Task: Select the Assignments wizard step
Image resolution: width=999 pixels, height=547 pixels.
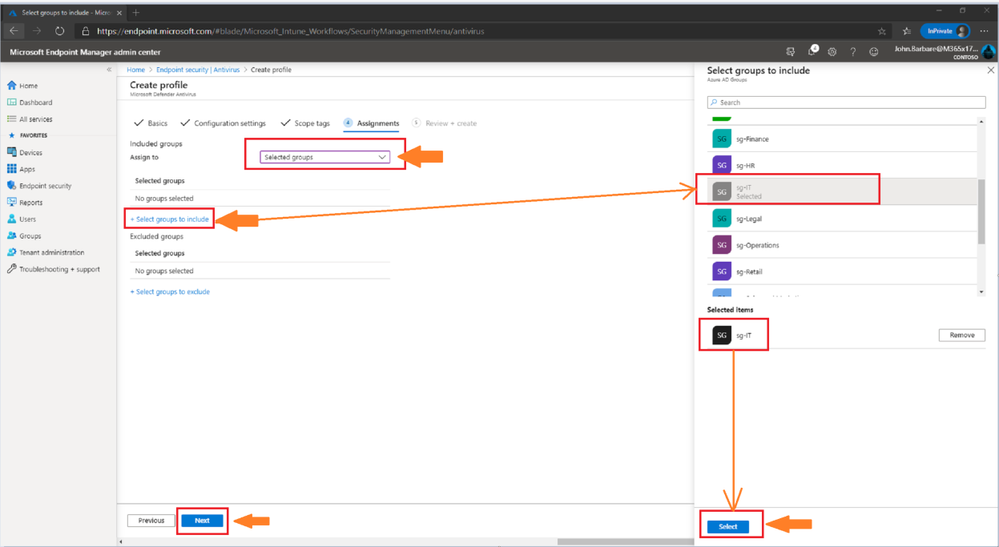Action: (x=371, y=123)
